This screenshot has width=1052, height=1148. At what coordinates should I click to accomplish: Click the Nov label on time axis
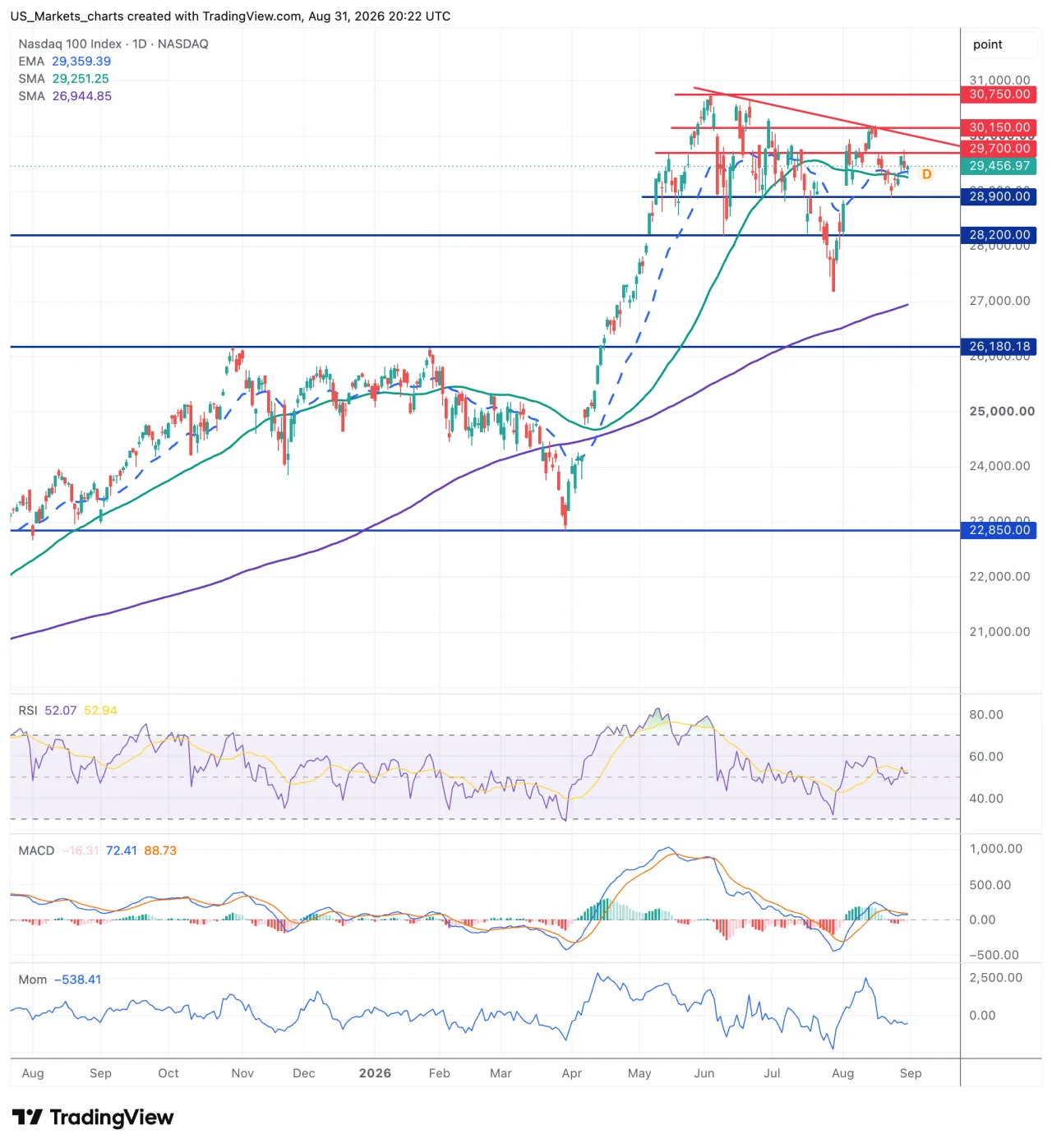[242, 1073]
